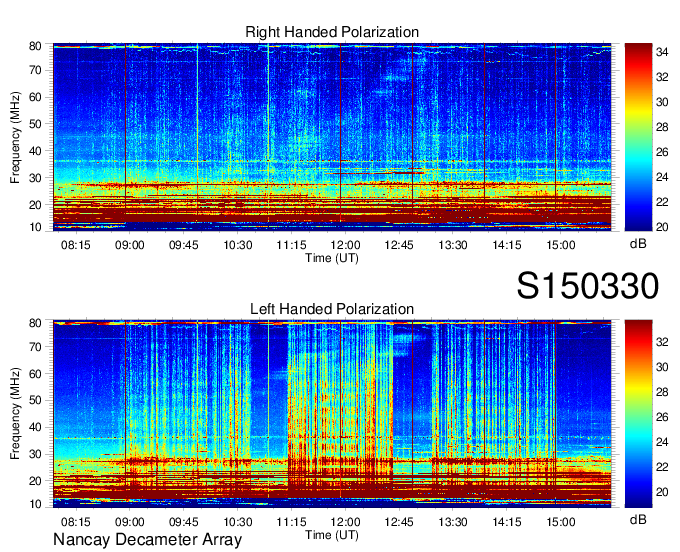The width and height of the screenshot is (680, 552).
Task: Click 11:15 time tick under Left Handed plot
Action: coord(291,522)
